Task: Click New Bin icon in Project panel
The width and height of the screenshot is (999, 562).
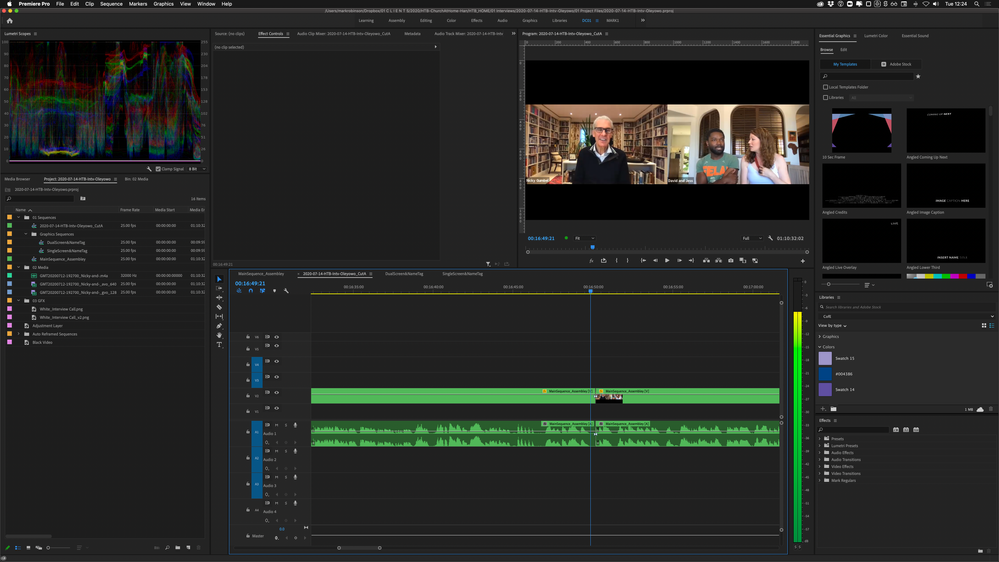Action: coord(178,547)
